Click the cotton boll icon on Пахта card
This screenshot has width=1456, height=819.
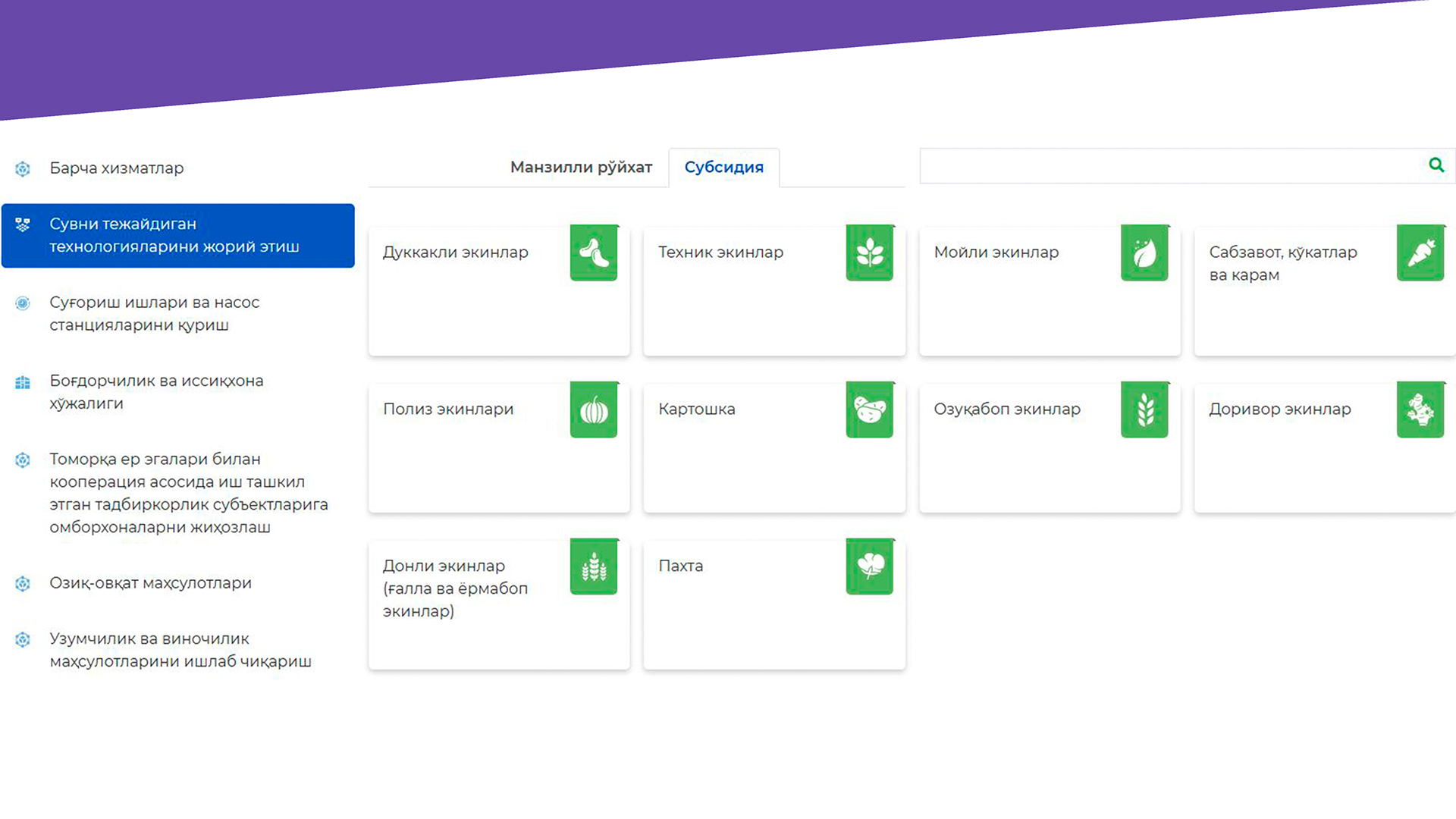click(x=870, y=567)
